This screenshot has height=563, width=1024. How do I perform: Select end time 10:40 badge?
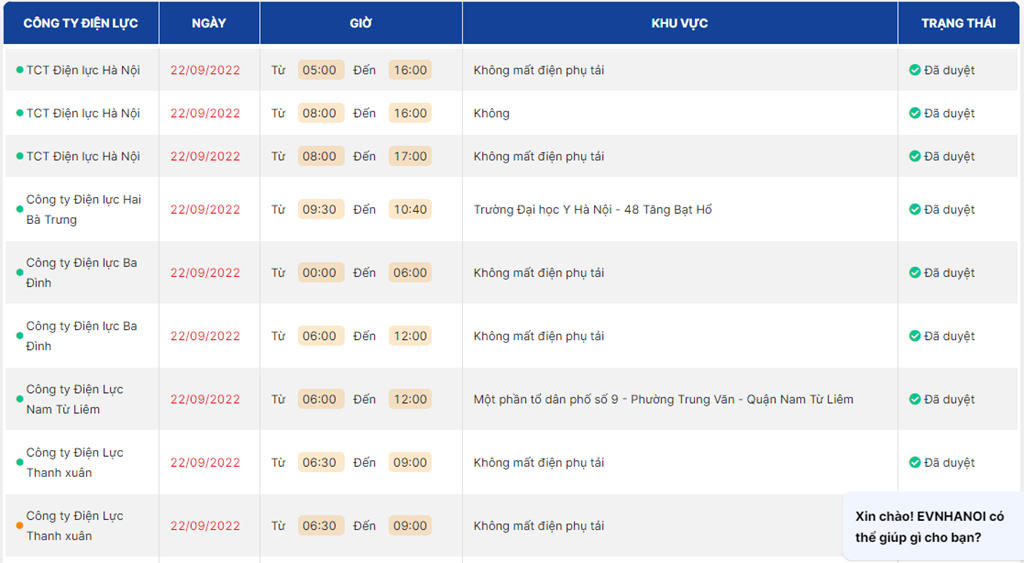[x=410, y=210]
